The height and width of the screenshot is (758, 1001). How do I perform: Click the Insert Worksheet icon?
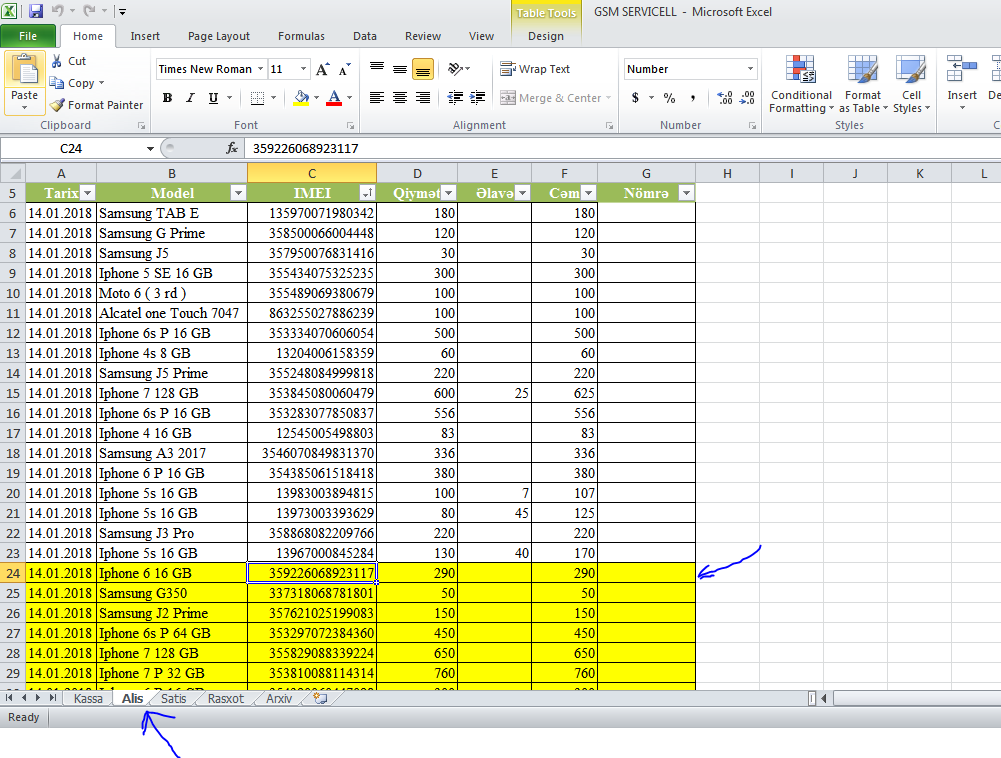point(320,699)
